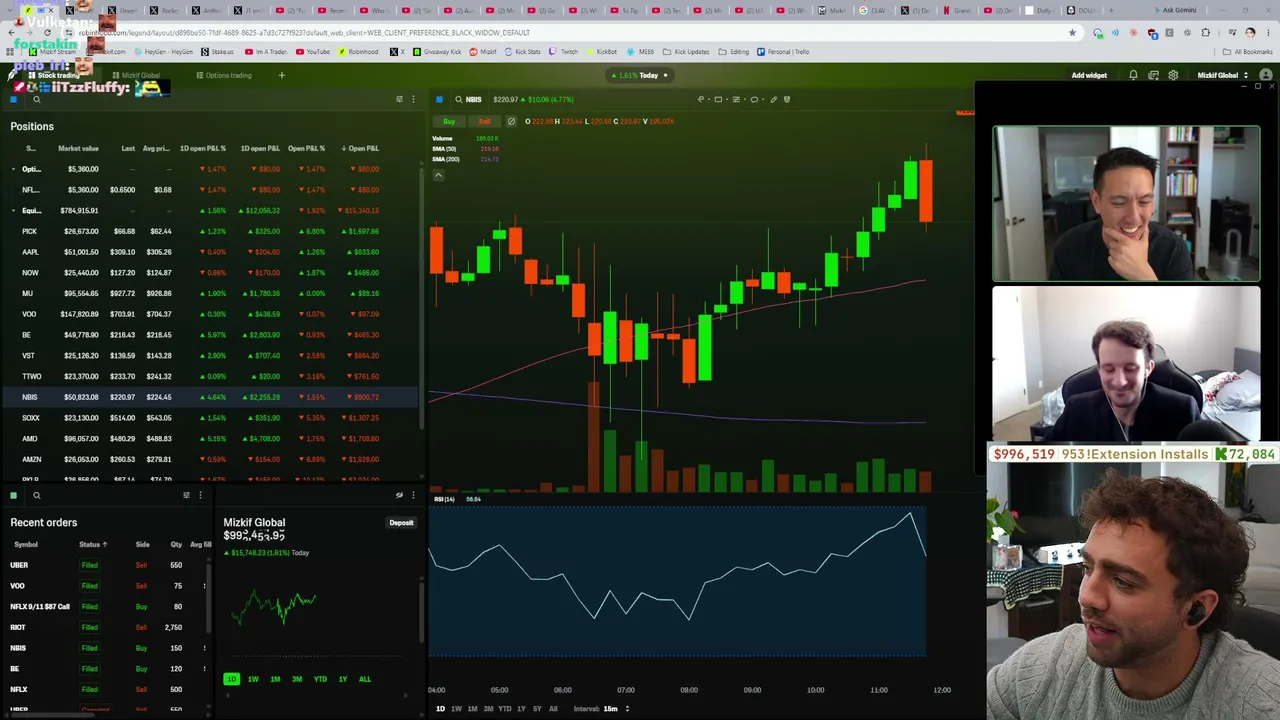Image resolution: width=1280 pixels, height=720 pixels.
Task: Open the account widget three-dot menu
Action: point(413,495)
